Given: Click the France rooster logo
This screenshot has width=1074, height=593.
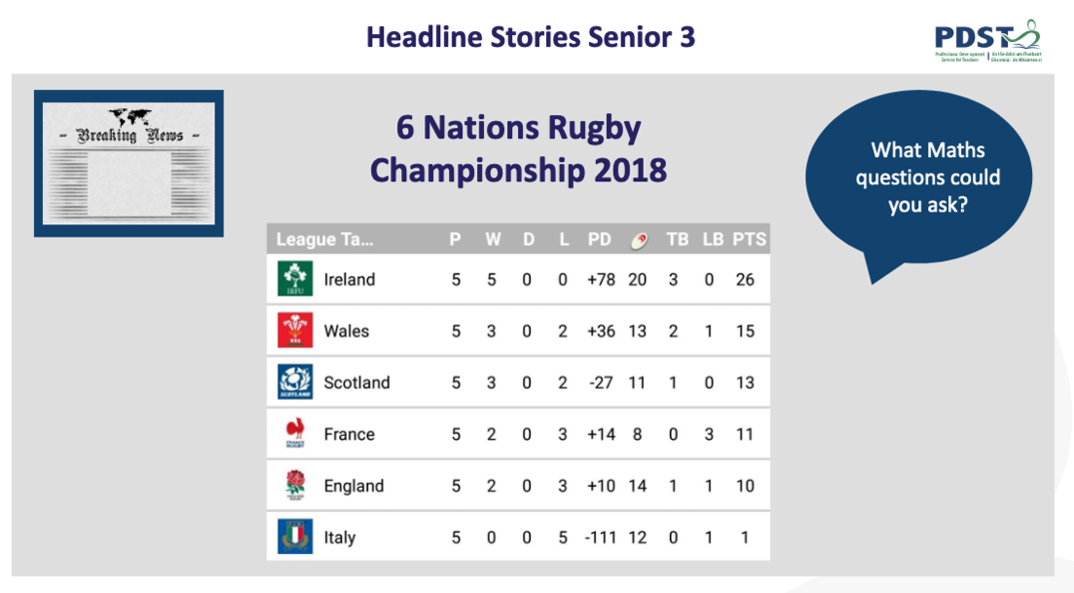Looking at the screenshot, I should coord(295,433).
